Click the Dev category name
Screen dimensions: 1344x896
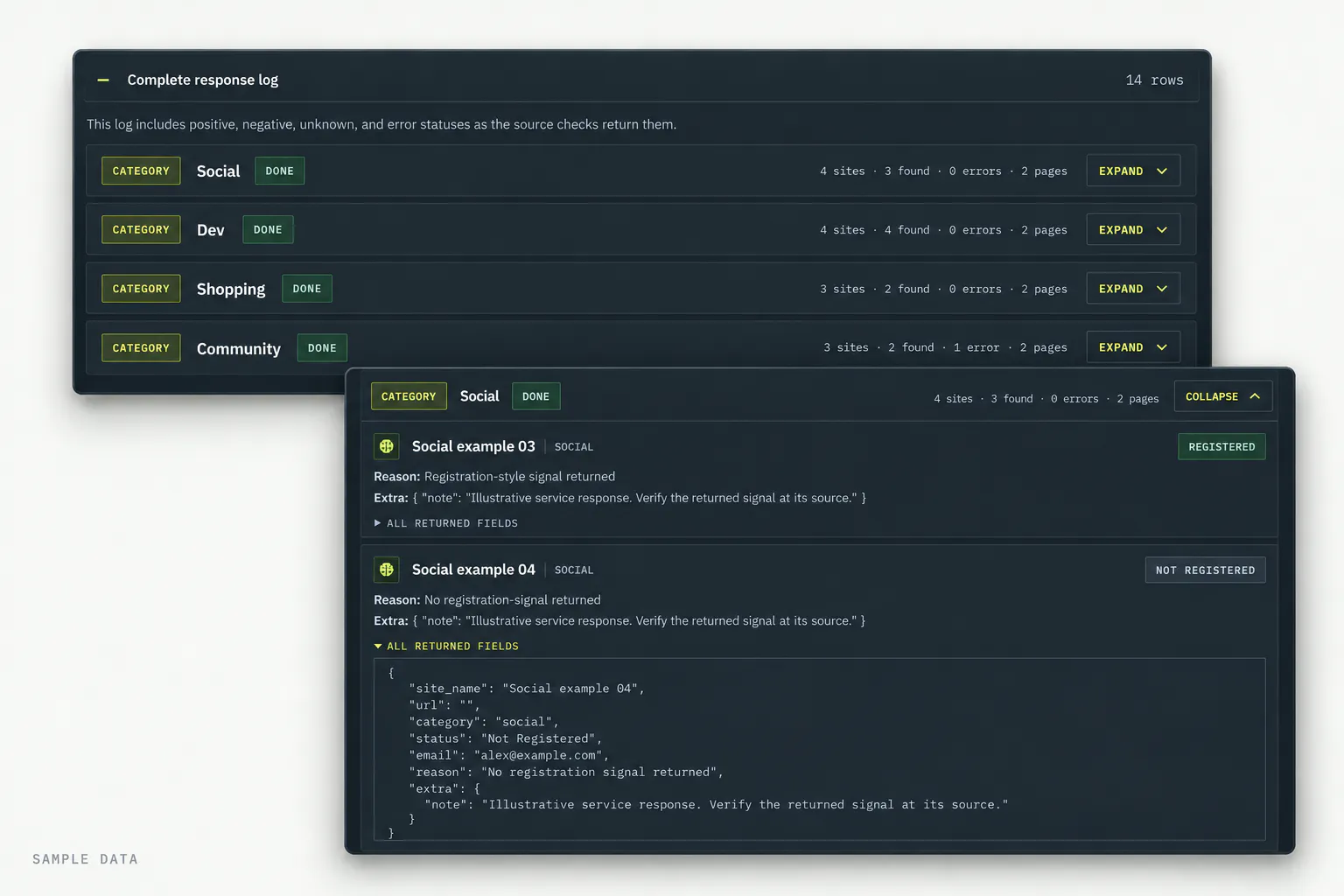coord(211,230)
